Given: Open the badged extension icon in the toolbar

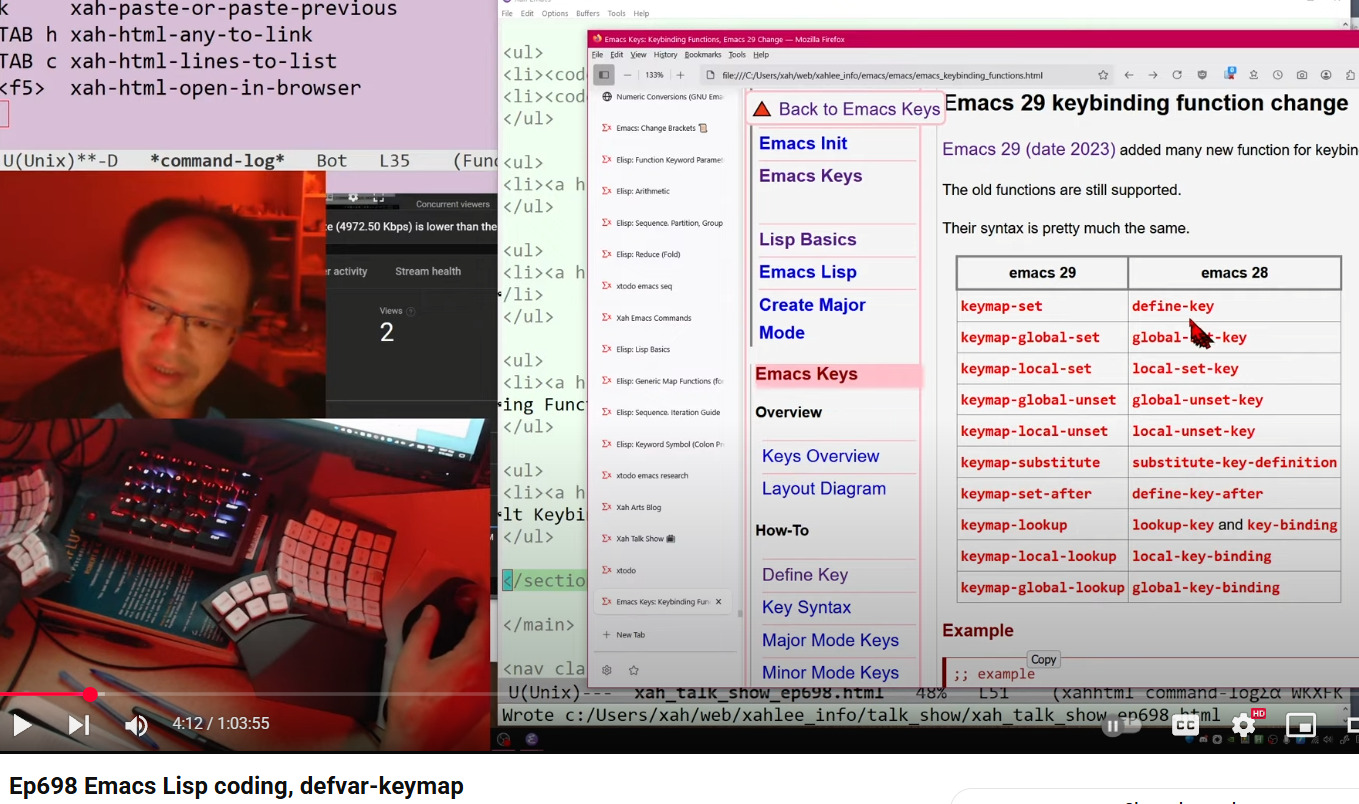Looking at the screenshot, I should (1228, 74).
